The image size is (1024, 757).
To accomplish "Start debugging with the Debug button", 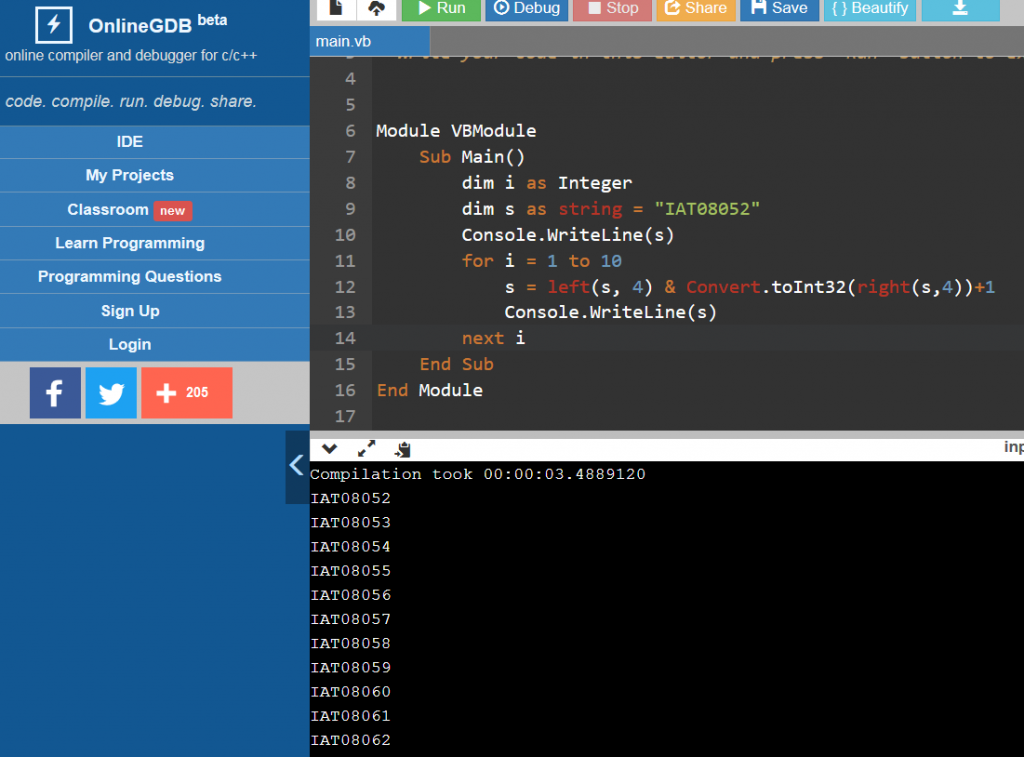I will click(x=526, y=9).
